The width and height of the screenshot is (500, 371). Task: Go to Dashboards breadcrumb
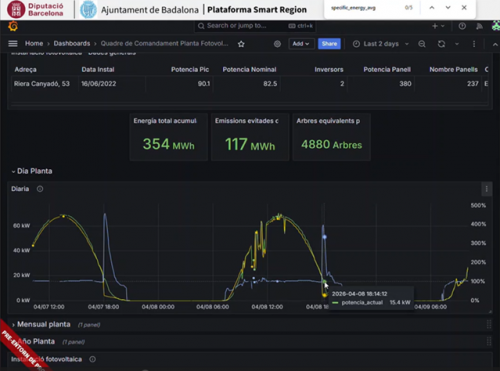point(72,44)
